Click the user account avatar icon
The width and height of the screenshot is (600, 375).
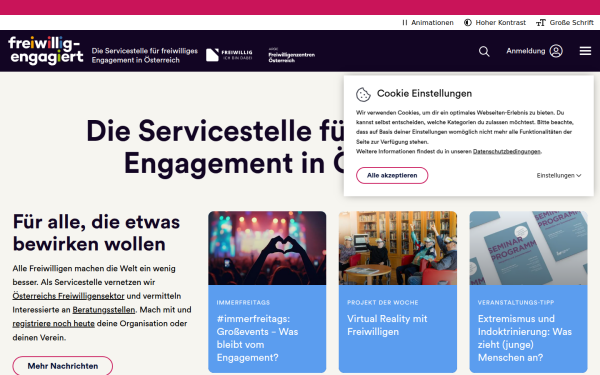(x=556, y=51)
